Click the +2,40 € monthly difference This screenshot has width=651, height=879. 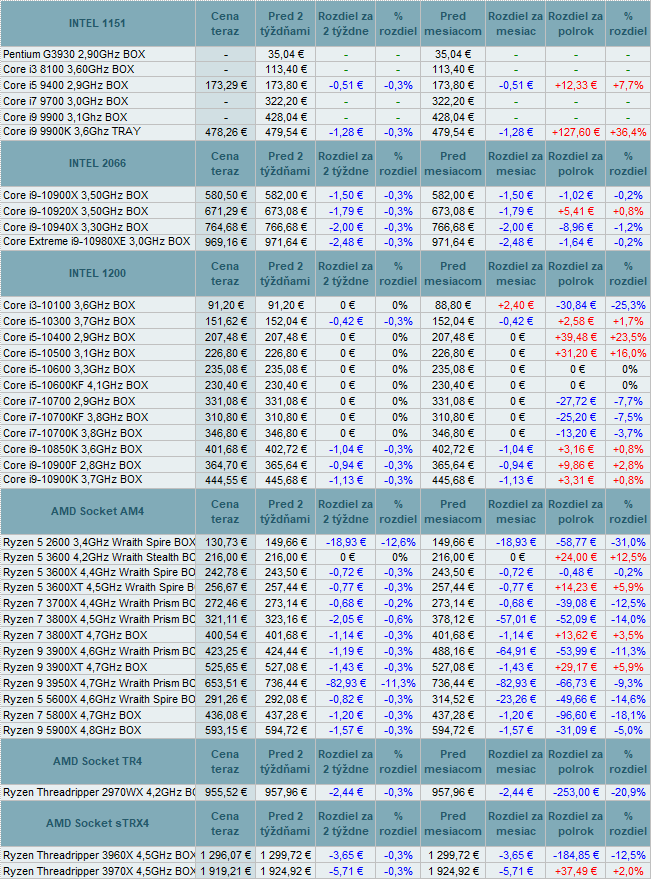pyautogui.click(x=516, y=306)
